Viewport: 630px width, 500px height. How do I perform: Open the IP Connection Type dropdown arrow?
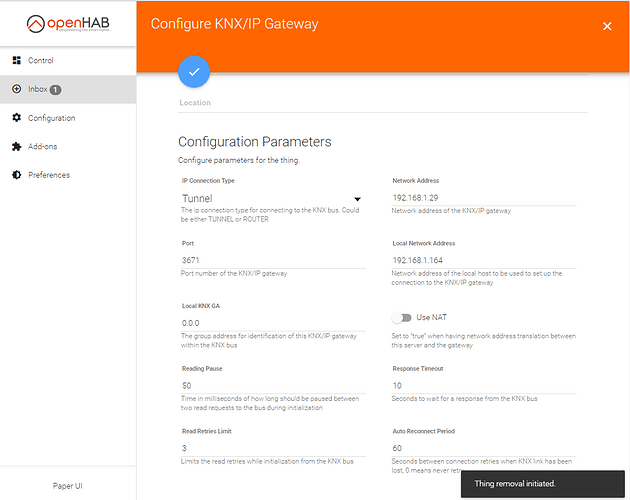[x=357, y=199]
